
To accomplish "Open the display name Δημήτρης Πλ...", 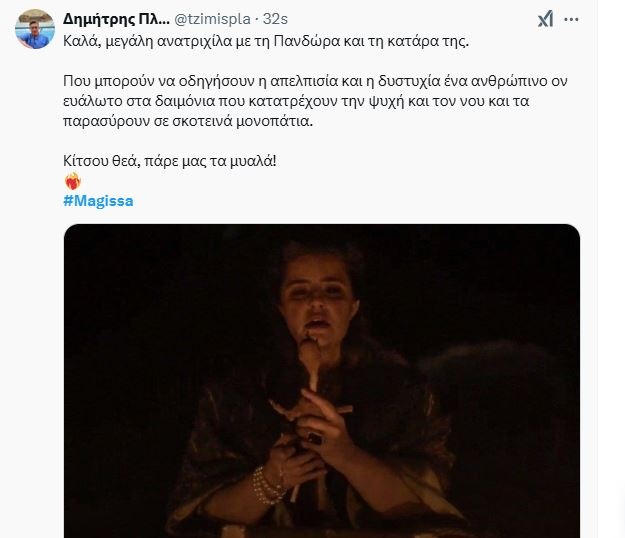I will pyautogui.click(x=116, y=19).
